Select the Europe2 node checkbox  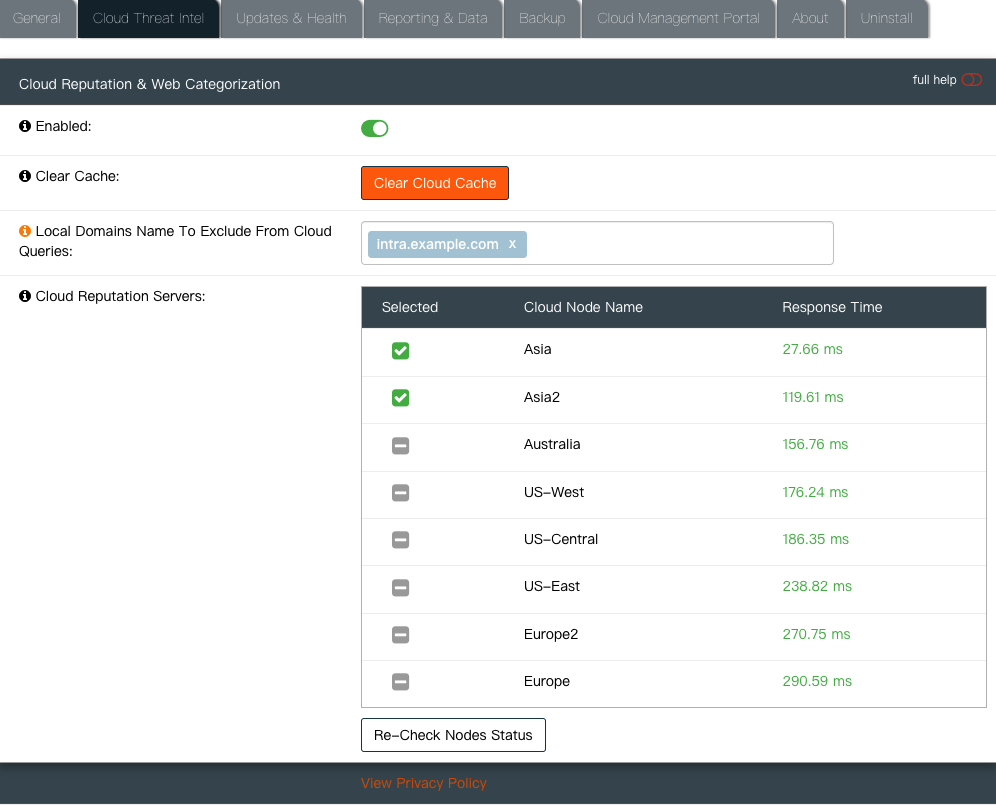pos(400,635)
